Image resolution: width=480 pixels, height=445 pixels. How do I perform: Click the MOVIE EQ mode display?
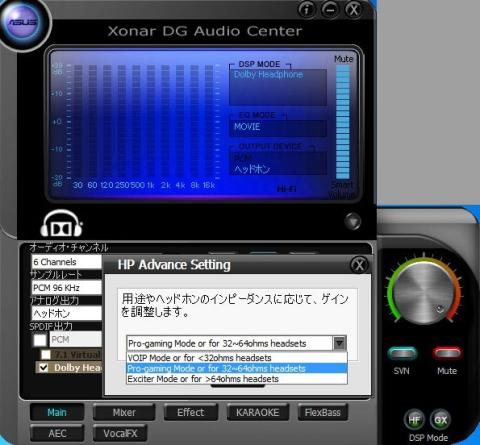(278, 127)
